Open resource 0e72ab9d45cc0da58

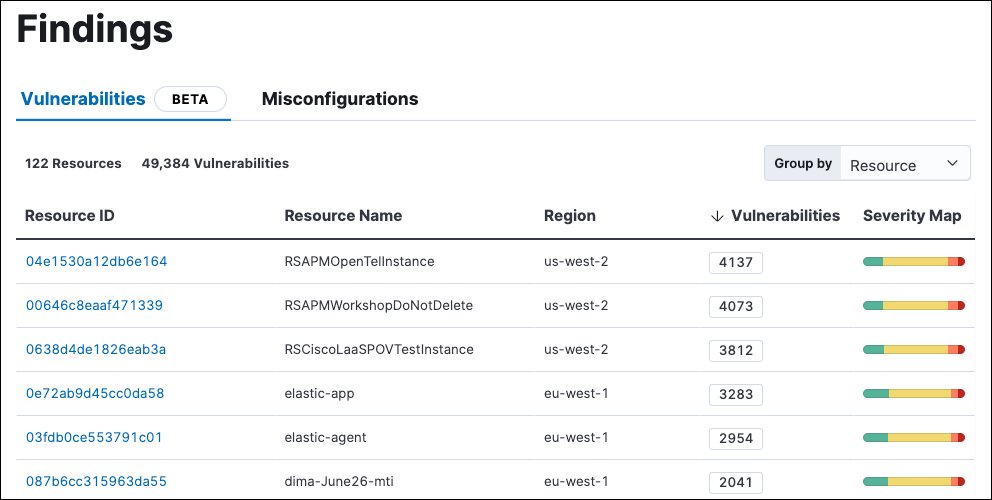click(x=95, y=393)
